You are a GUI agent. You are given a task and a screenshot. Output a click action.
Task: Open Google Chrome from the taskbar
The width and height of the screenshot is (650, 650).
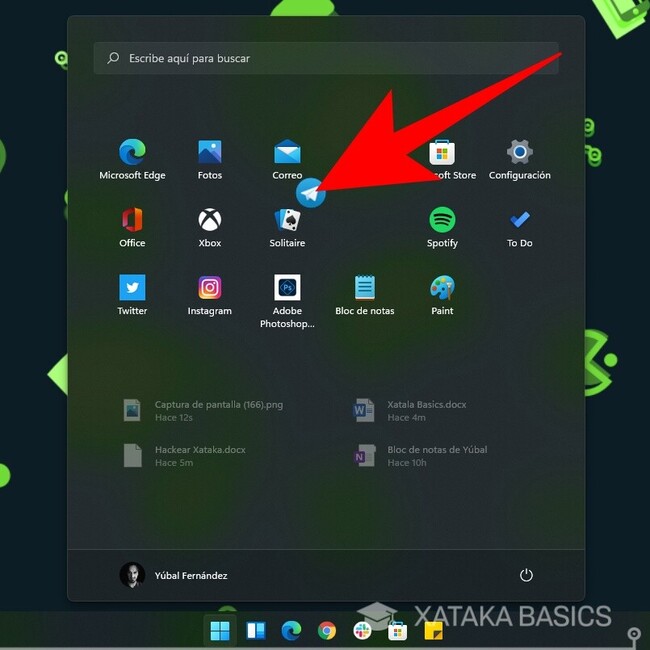[x=326, y=631]
